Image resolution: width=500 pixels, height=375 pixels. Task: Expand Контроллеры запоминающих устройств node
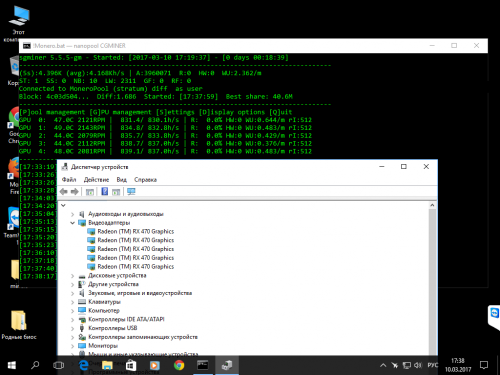pos(72,337)
